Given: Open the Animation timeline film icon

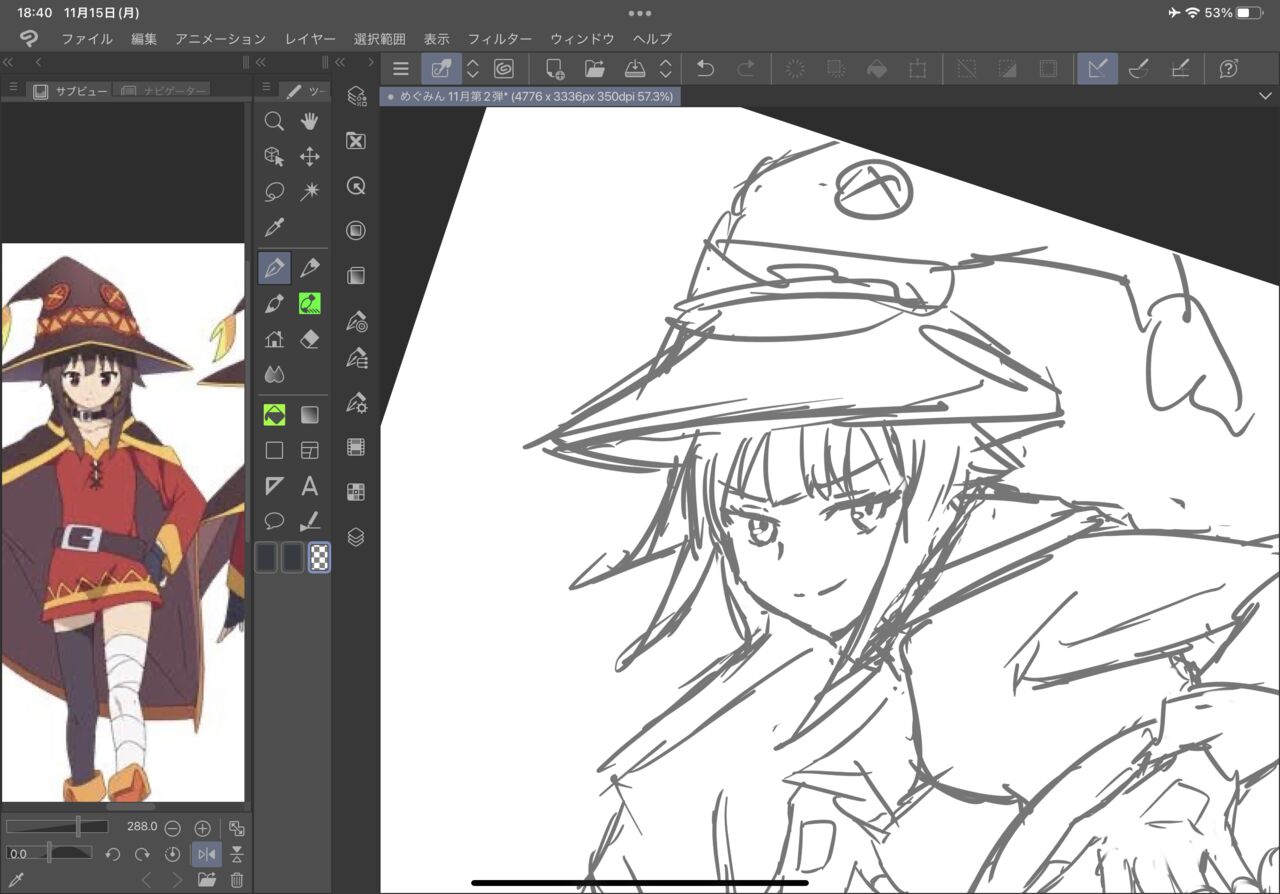Looking at the screenshot, I should (356, 447).
